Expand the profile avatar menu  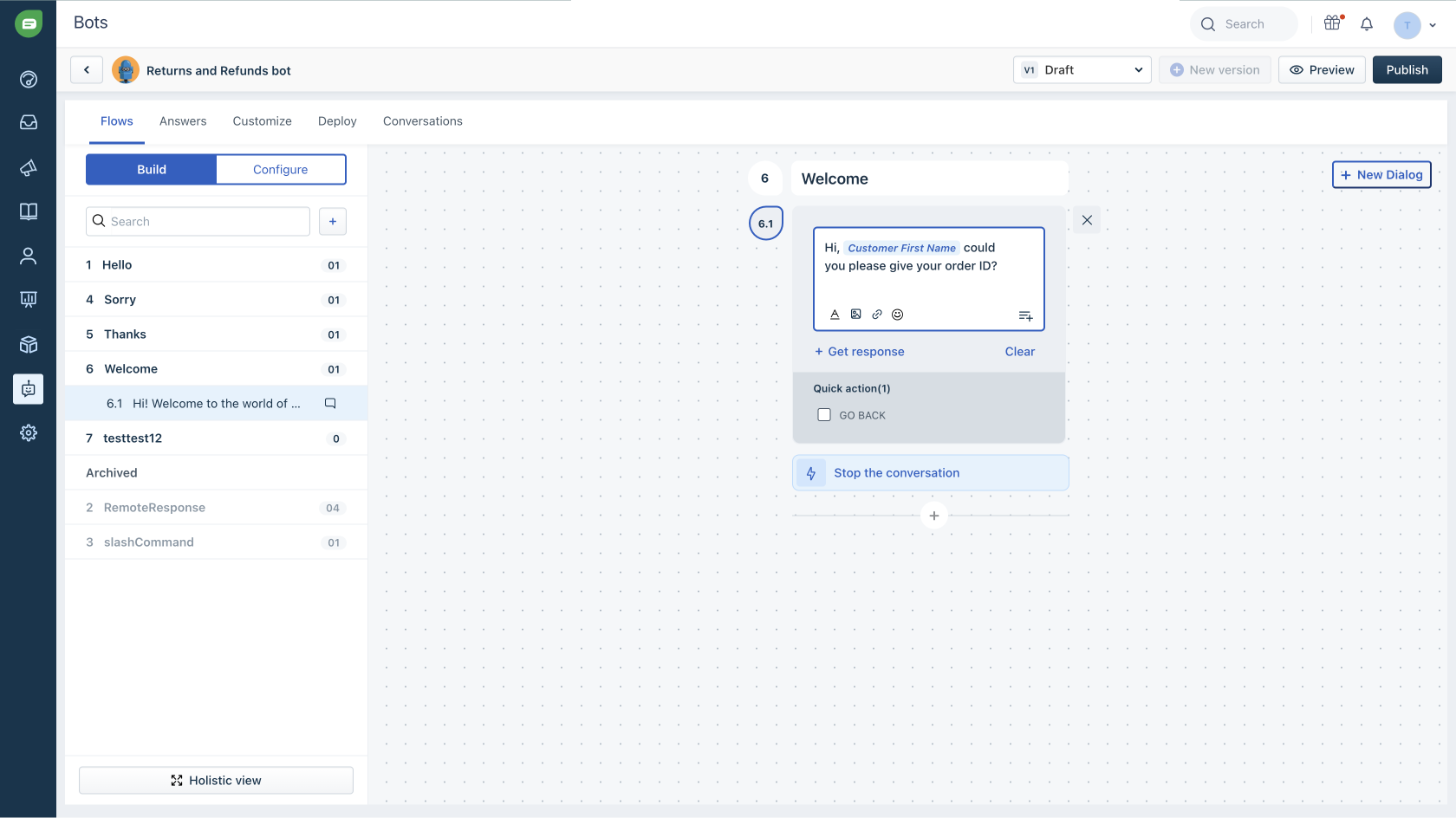[1414, 25]
